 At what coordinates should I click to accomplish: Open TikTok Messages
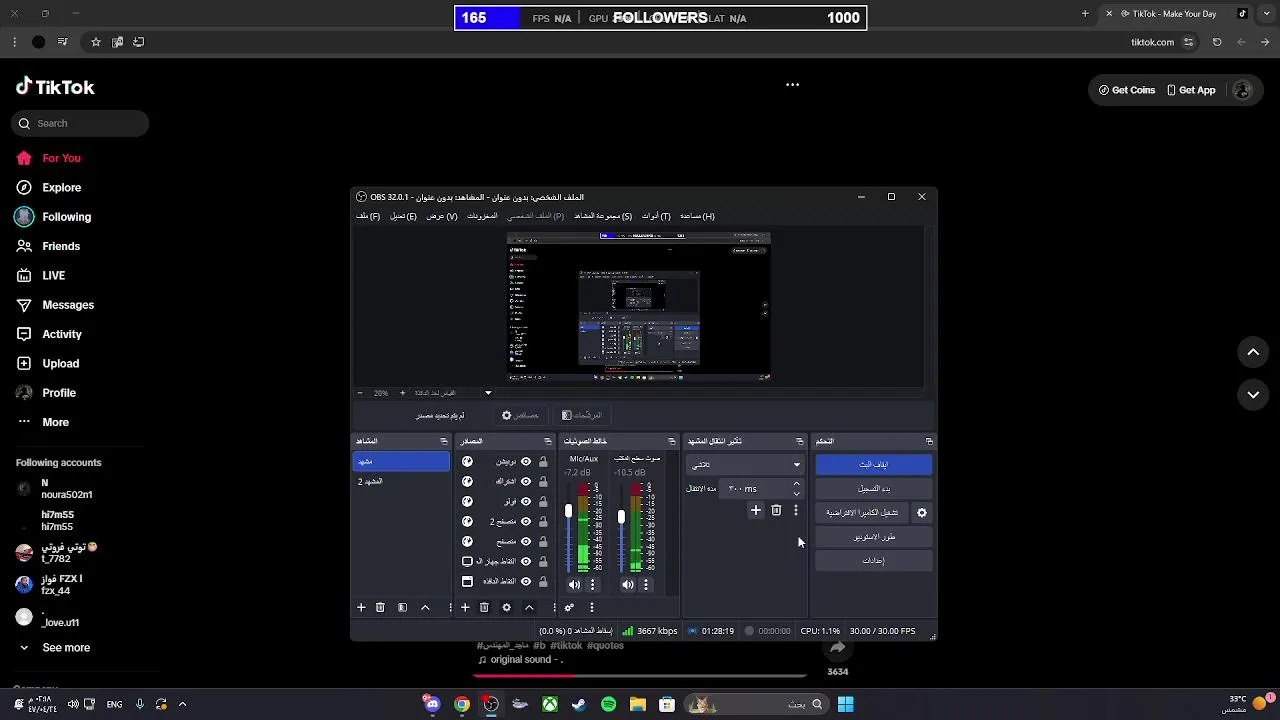tap(54, 305)
